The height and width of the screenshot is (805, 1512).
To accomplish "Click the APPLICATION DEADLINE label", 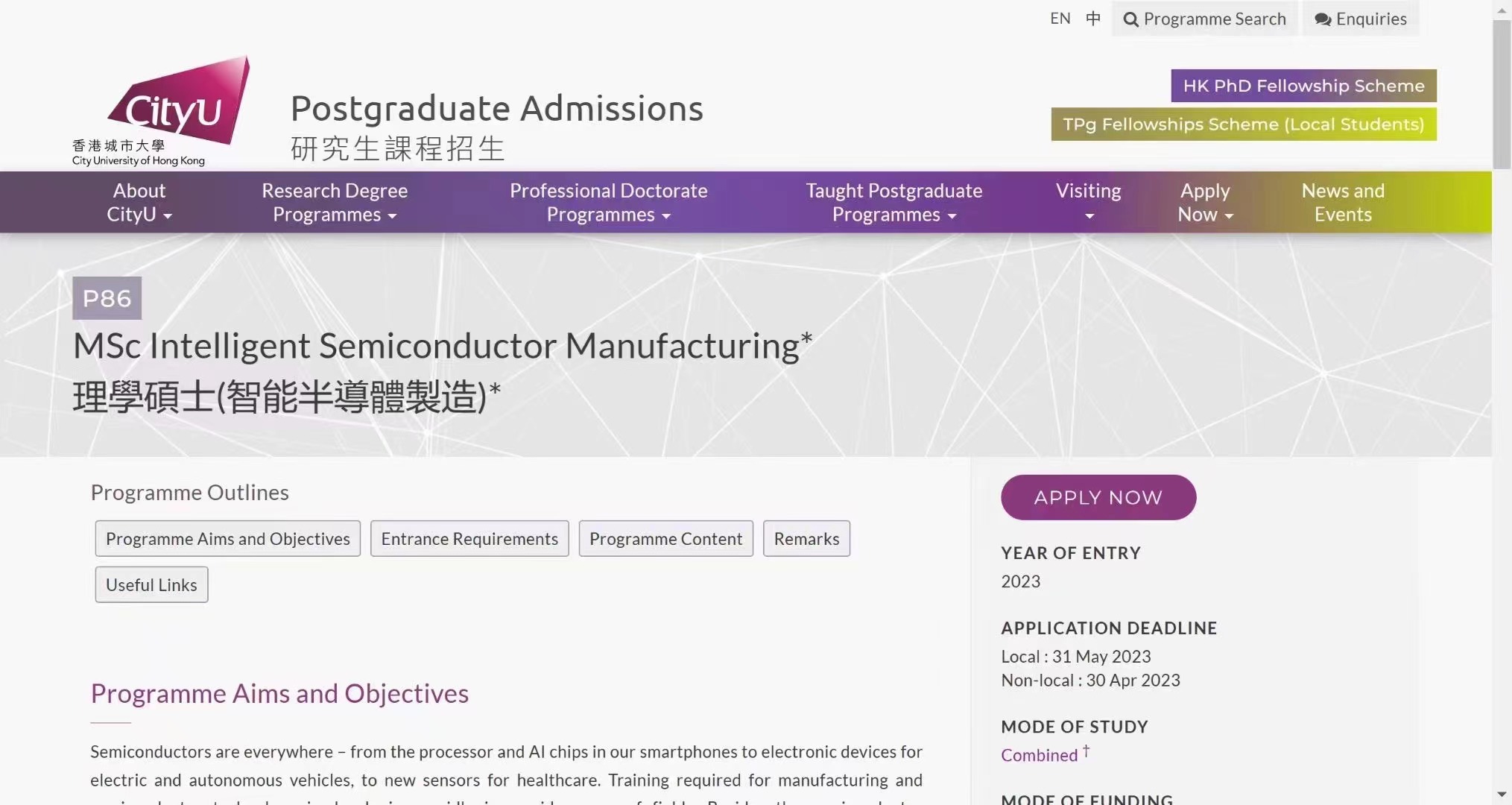I will 1109,628.
